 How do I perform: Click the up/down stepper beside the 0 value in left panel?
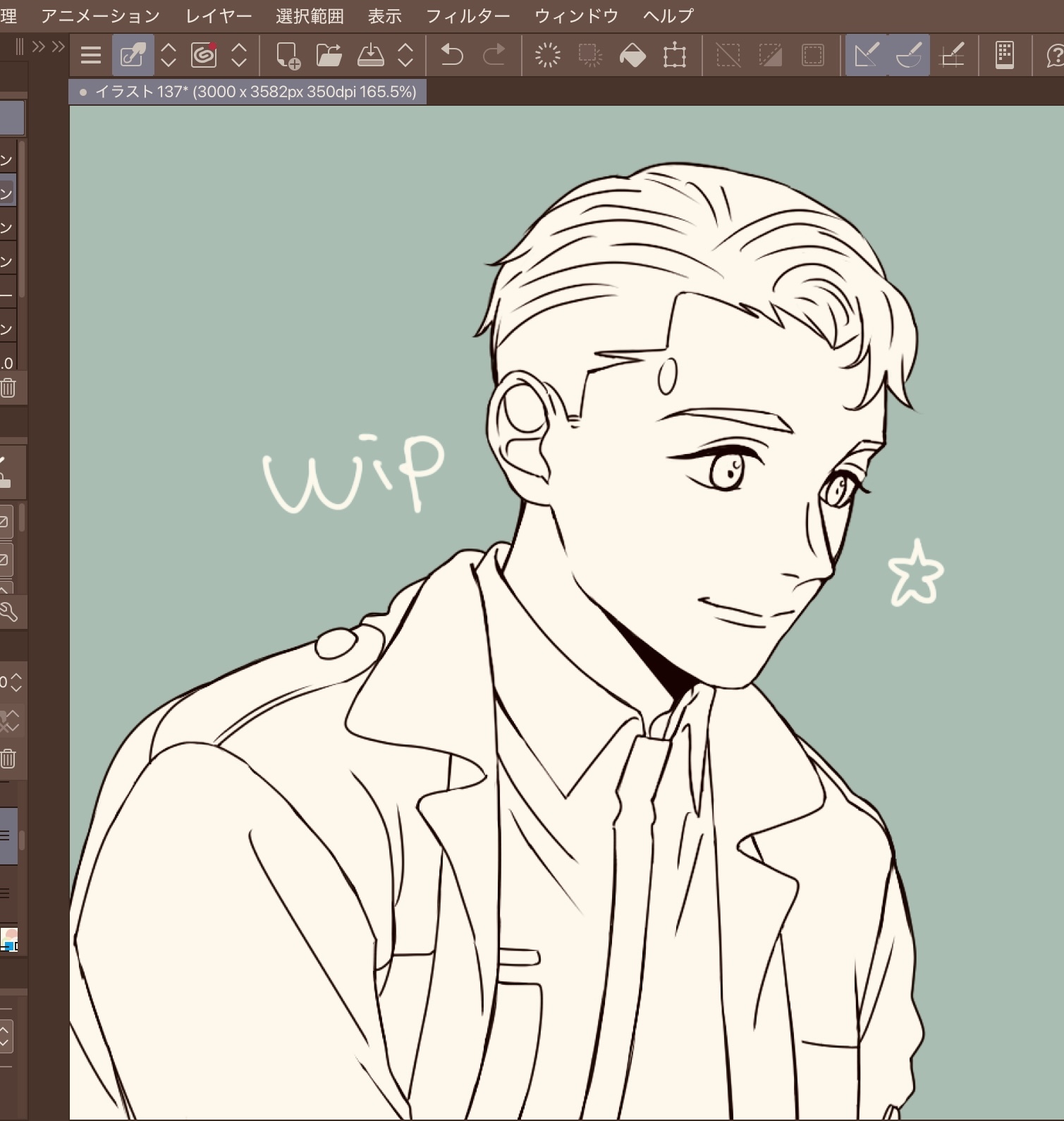[16, 682]
